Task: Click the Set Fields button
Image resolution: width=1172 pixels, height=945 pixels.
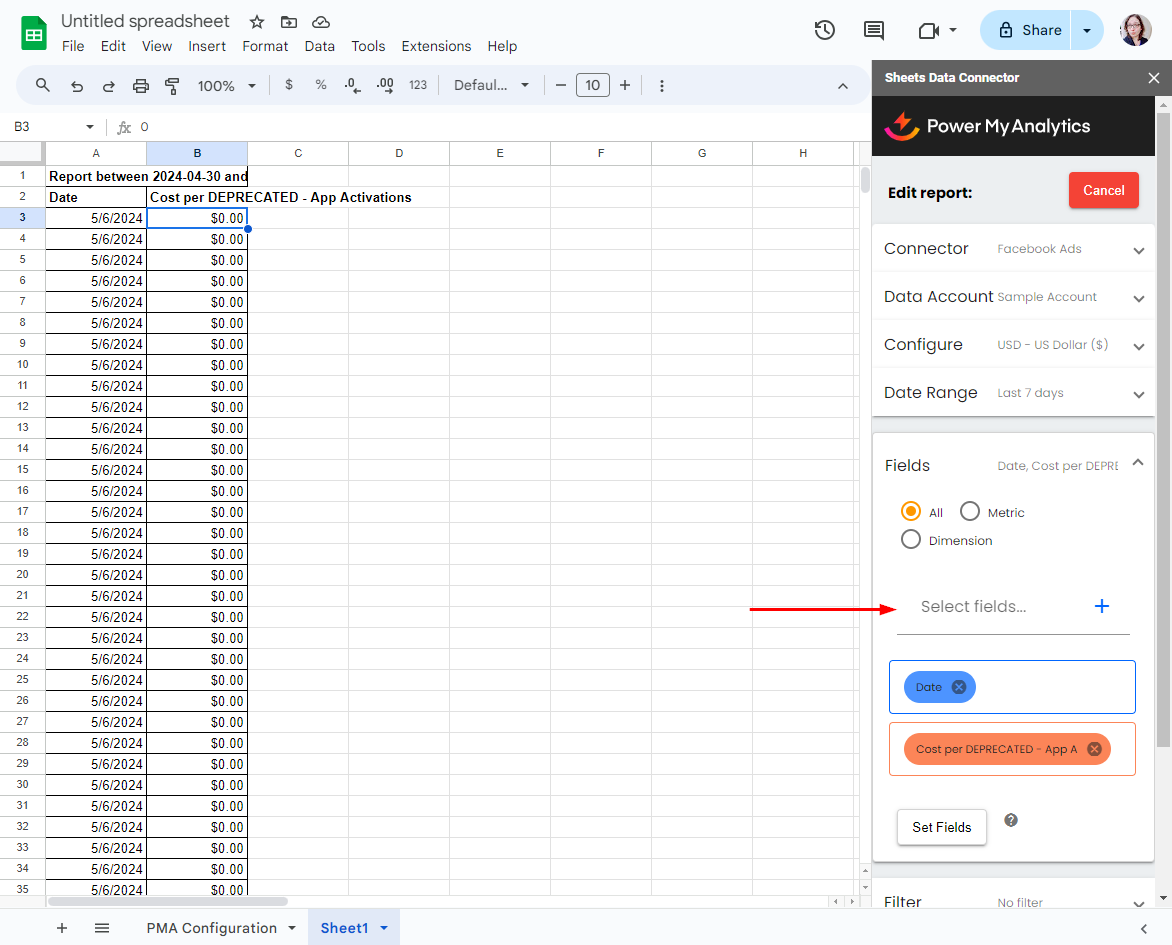Action: click(942, 827)
